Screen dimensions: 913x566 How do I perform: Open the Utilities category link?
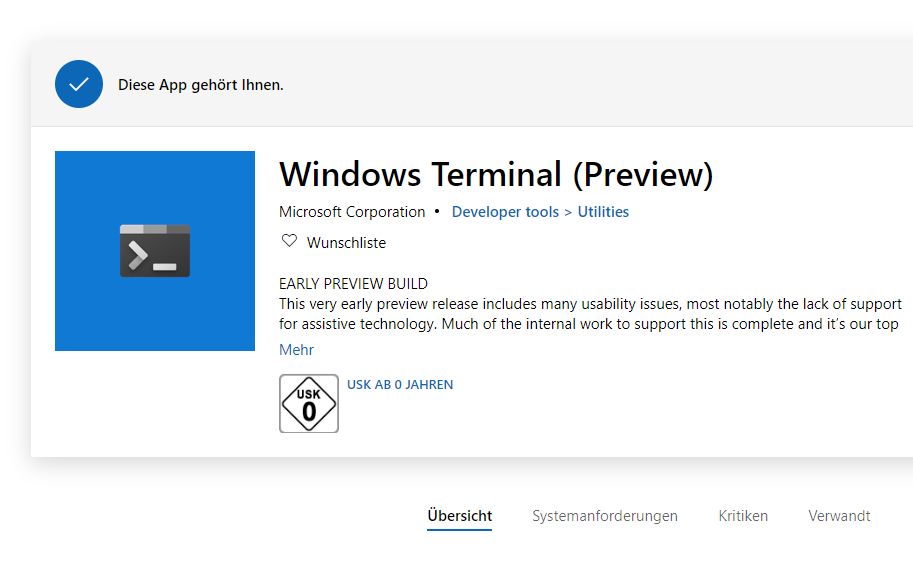pyautogui.click(x=603, y=212)
